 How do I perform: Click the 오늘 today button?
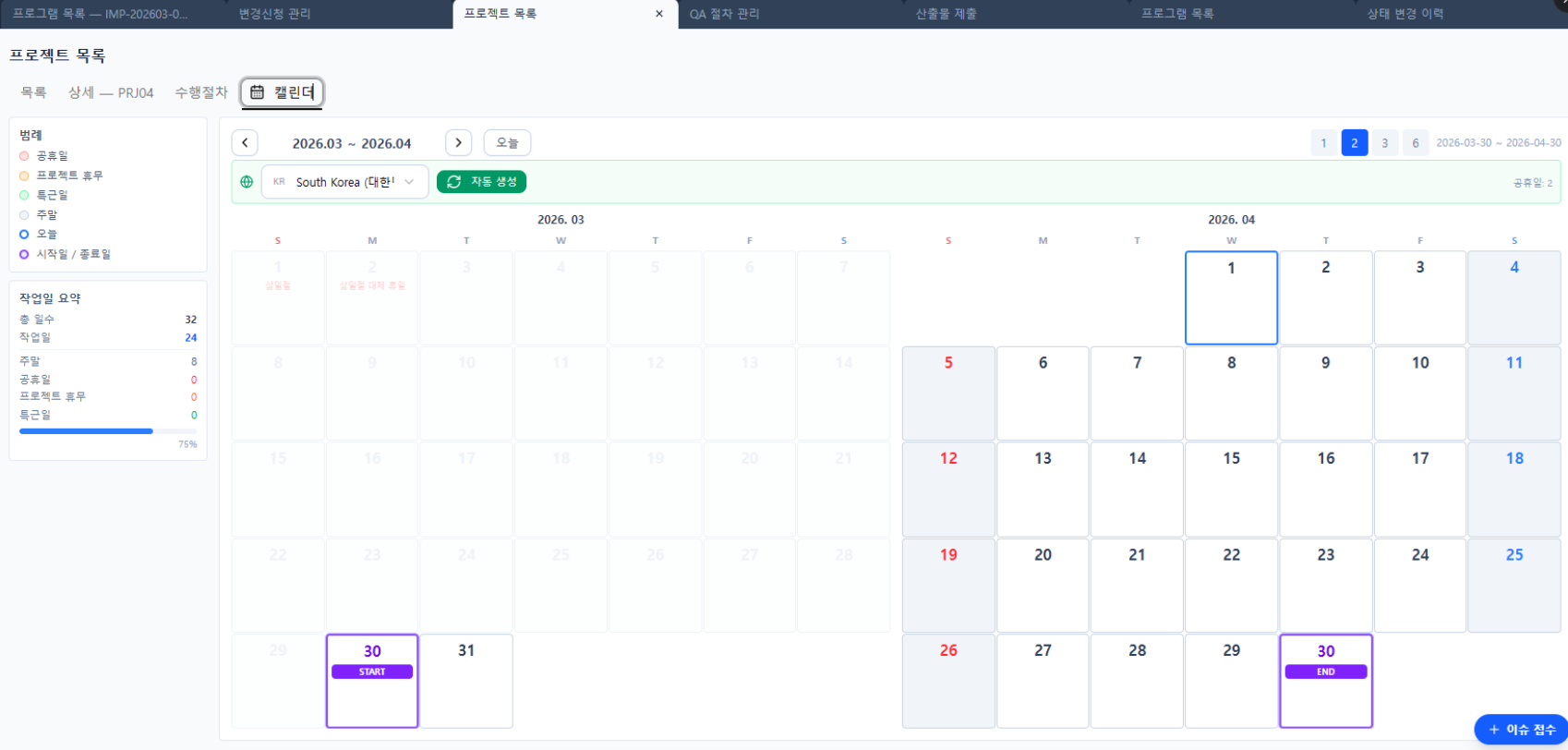click(507, 143)
